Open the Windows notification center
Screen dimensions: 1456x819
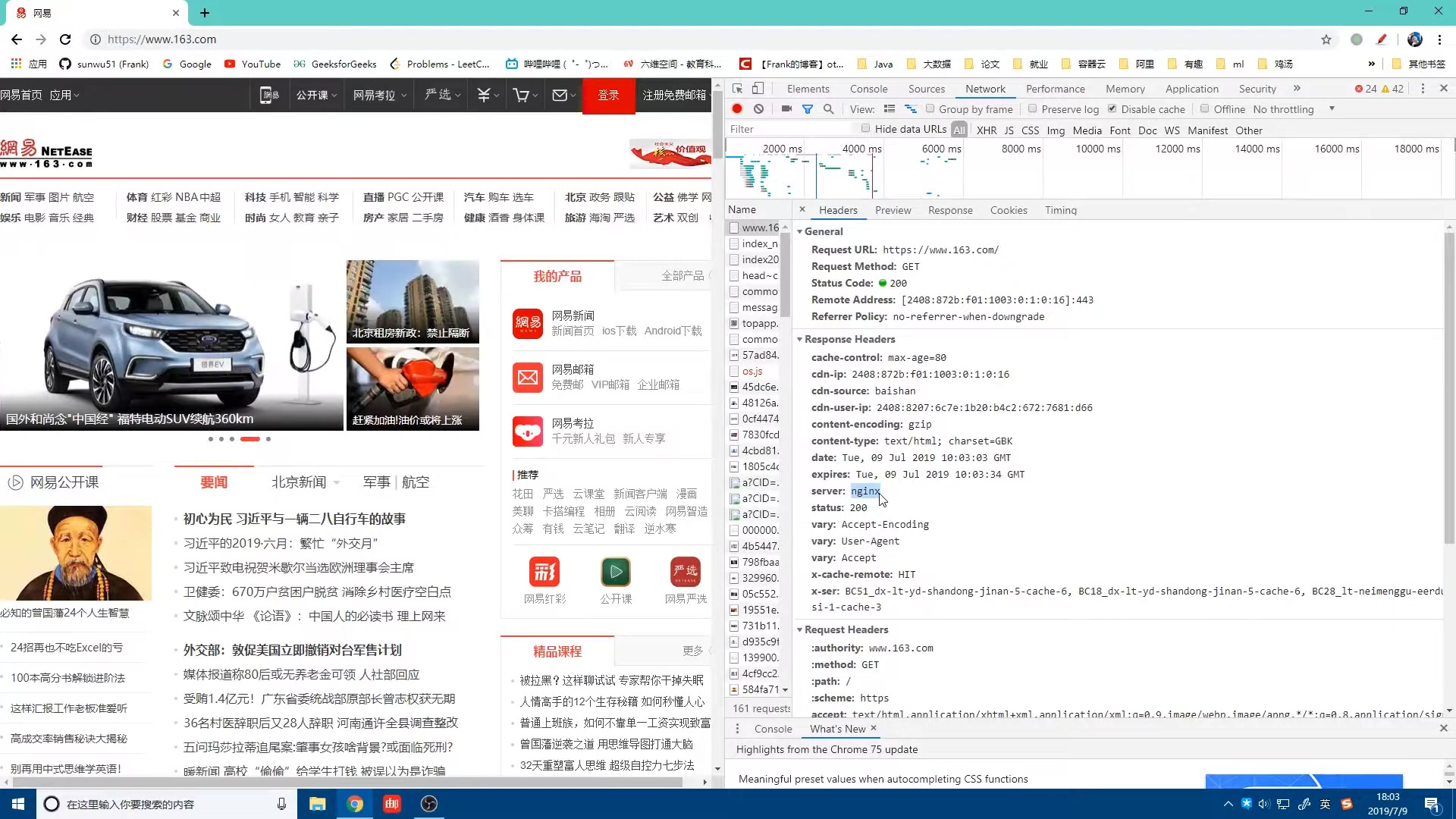[x=1432, y=805]
